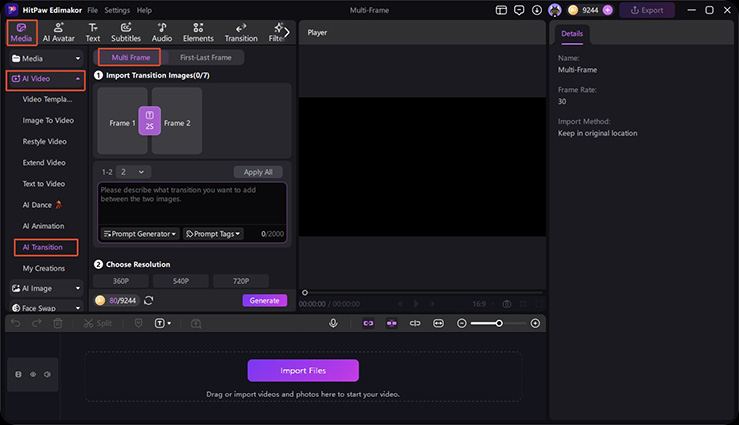Screen dimensions: 739x425
Task: Refresh the credit balance icon
Action: pyautogui.click(x=148, y=301)
